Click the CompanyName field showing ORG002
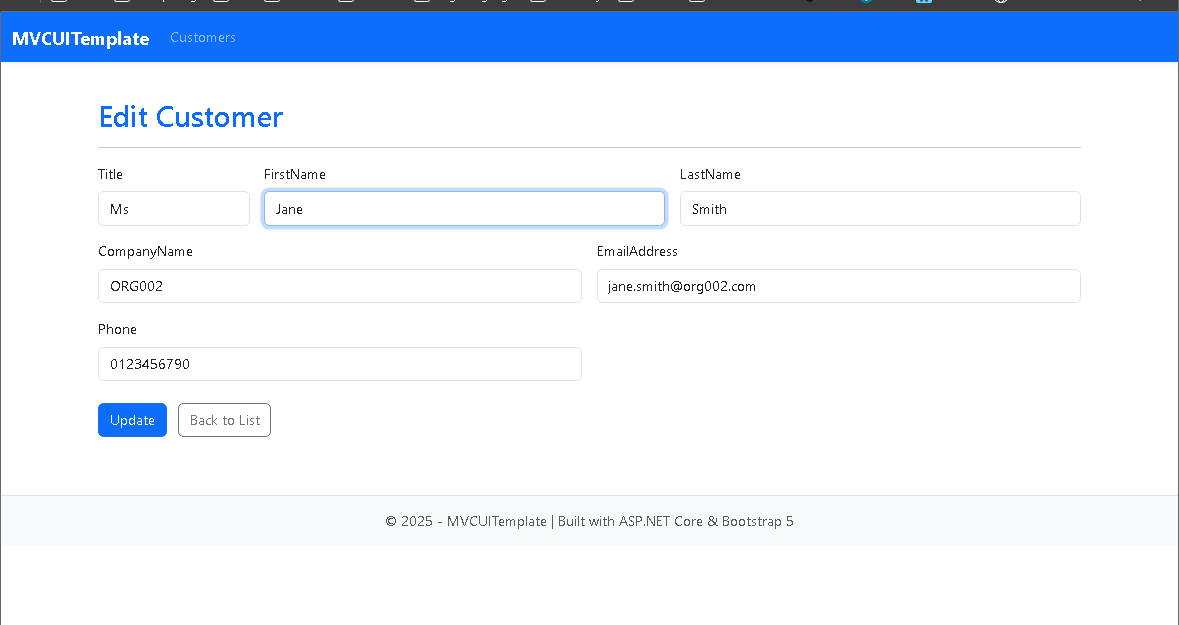 [x=339, y=286]
